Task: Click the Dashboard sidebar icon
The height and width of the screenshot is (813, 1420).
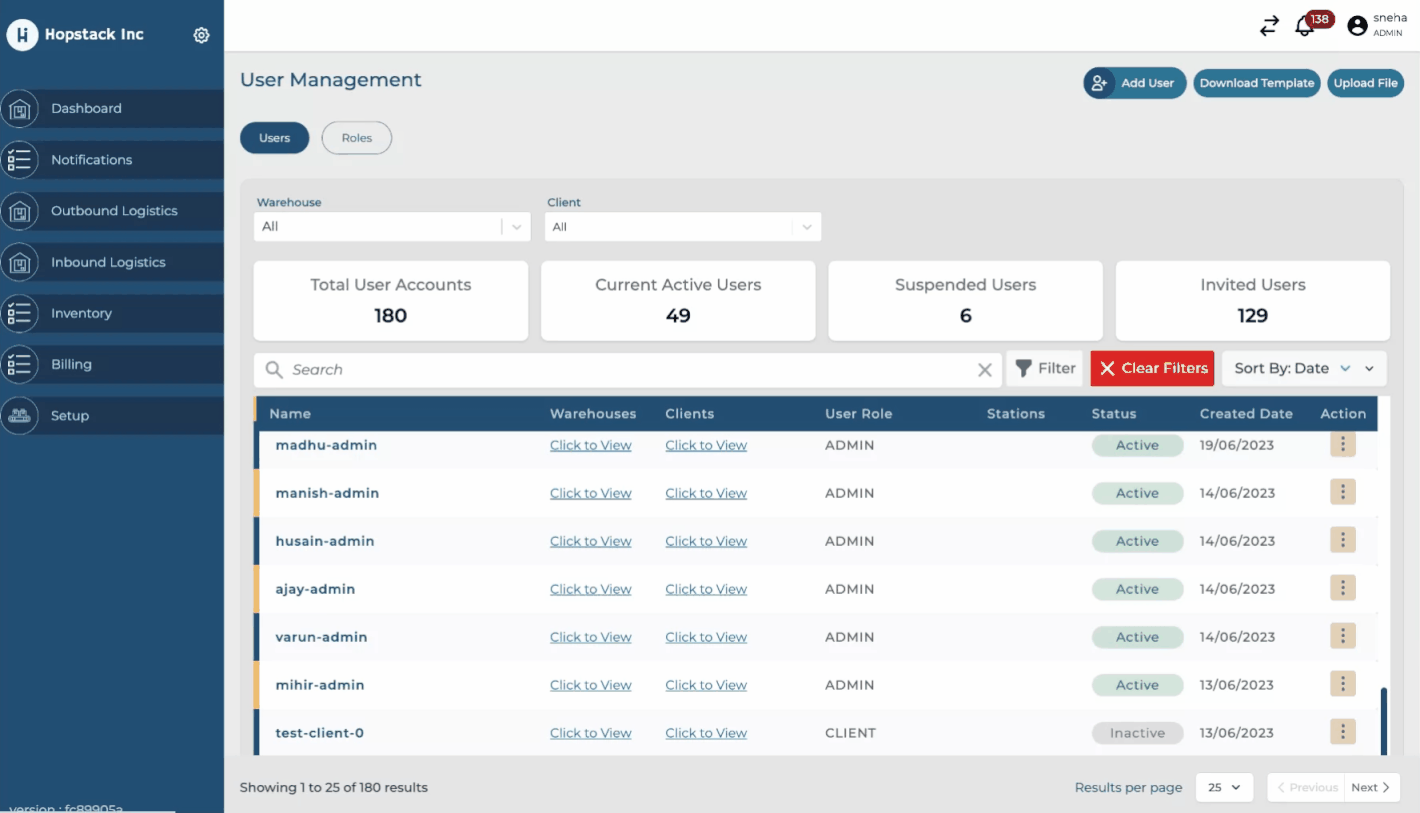Action: 19,109
